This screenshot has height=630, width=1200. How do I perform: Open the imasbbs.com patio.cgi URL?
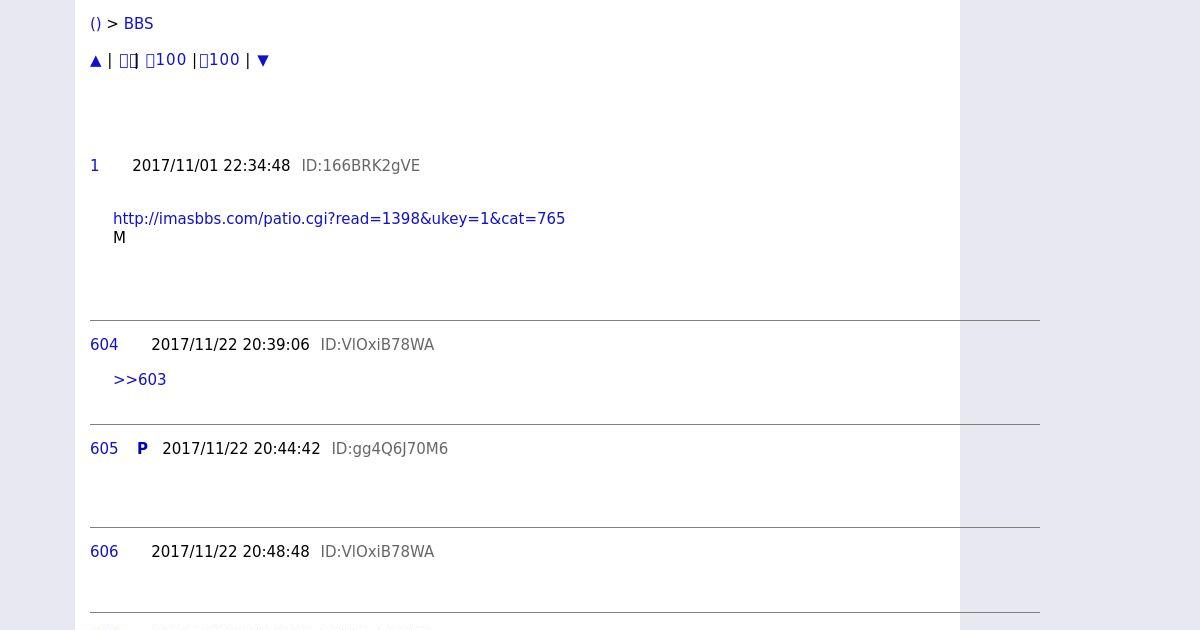(339, 219)
